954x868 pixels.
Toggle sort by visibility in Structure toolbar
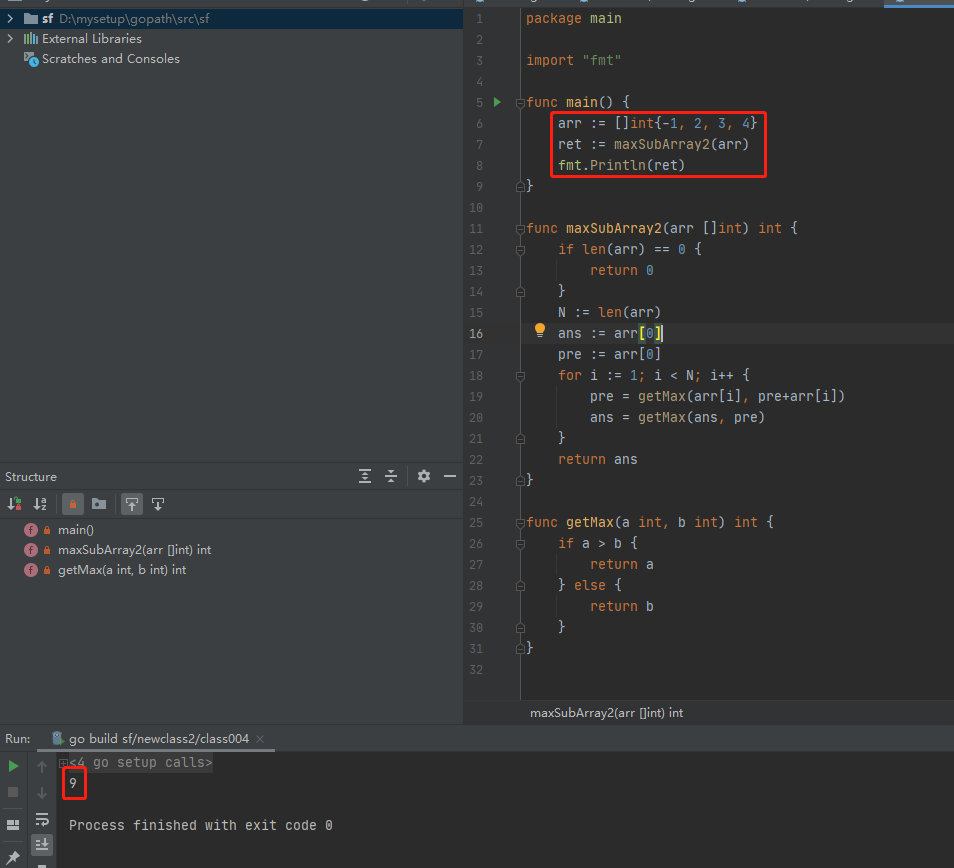coord(15,504)
